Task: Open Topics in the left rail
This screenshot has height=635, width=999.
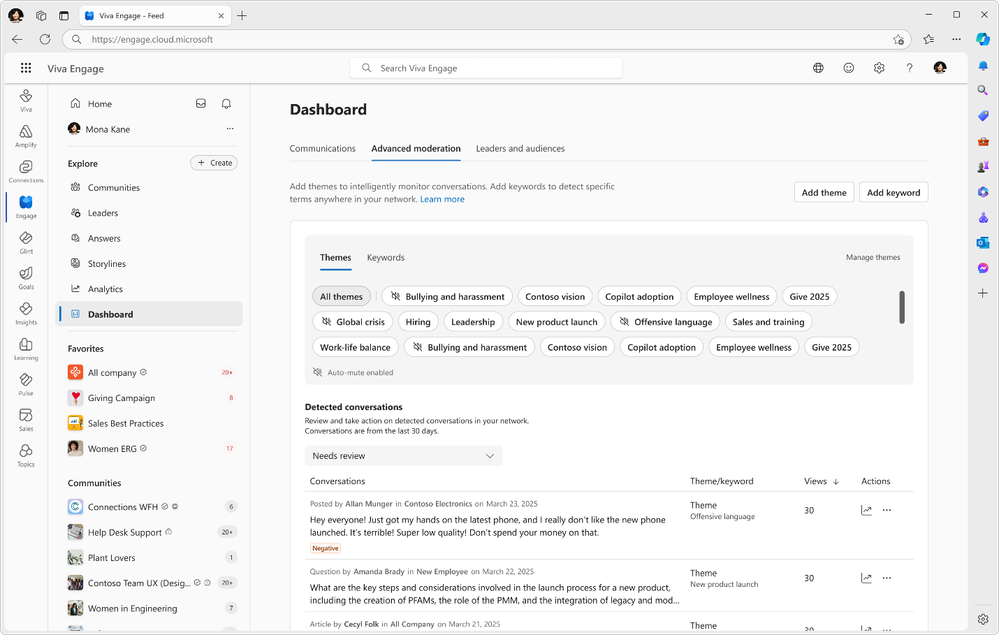Action: coord(25,455)
